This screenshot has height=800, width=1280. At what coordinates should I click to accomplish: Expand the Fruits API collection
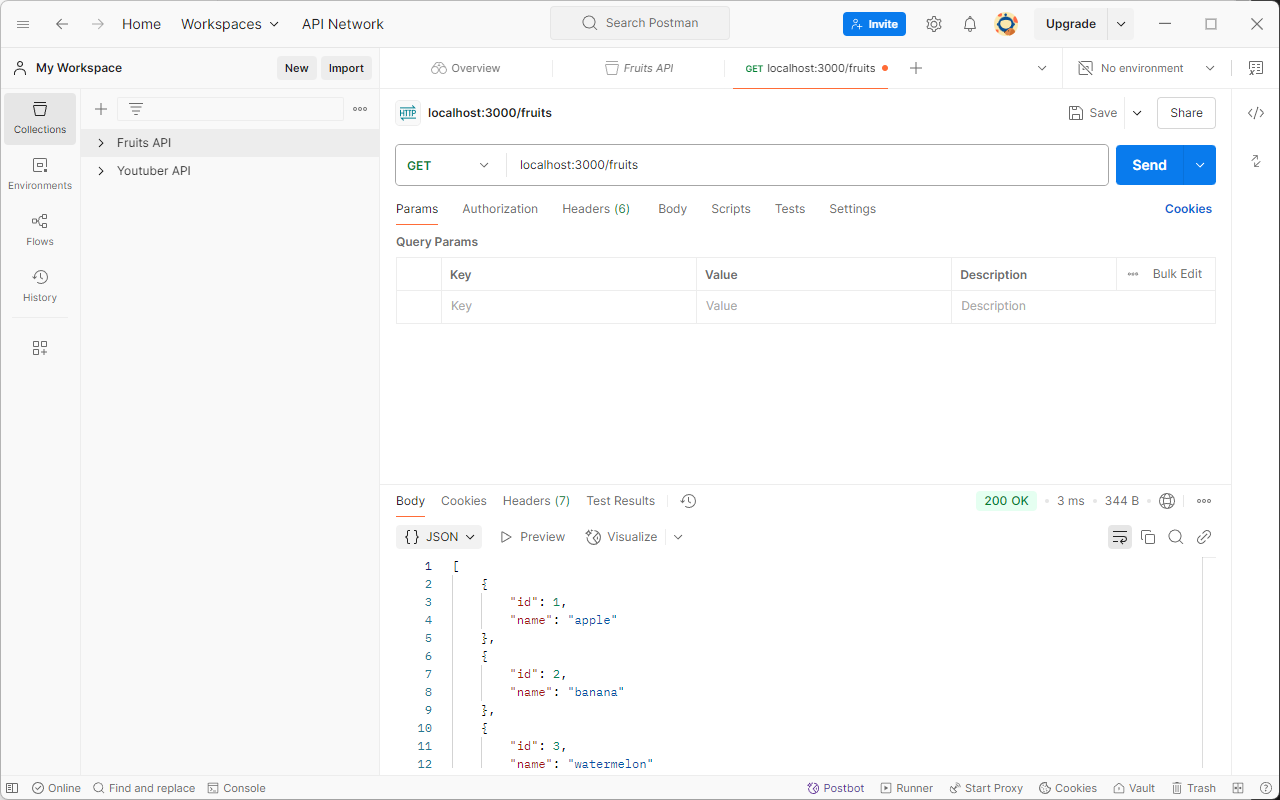101,143
